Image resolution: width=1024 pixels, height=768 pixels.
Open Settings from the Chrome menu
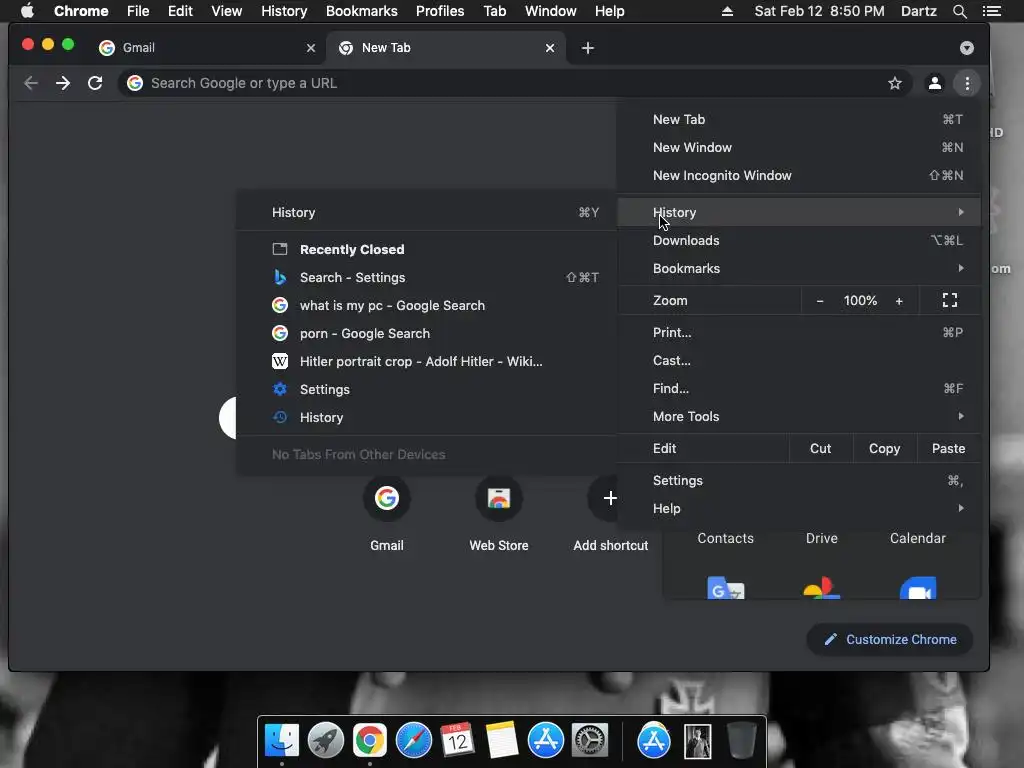[799, 481]
